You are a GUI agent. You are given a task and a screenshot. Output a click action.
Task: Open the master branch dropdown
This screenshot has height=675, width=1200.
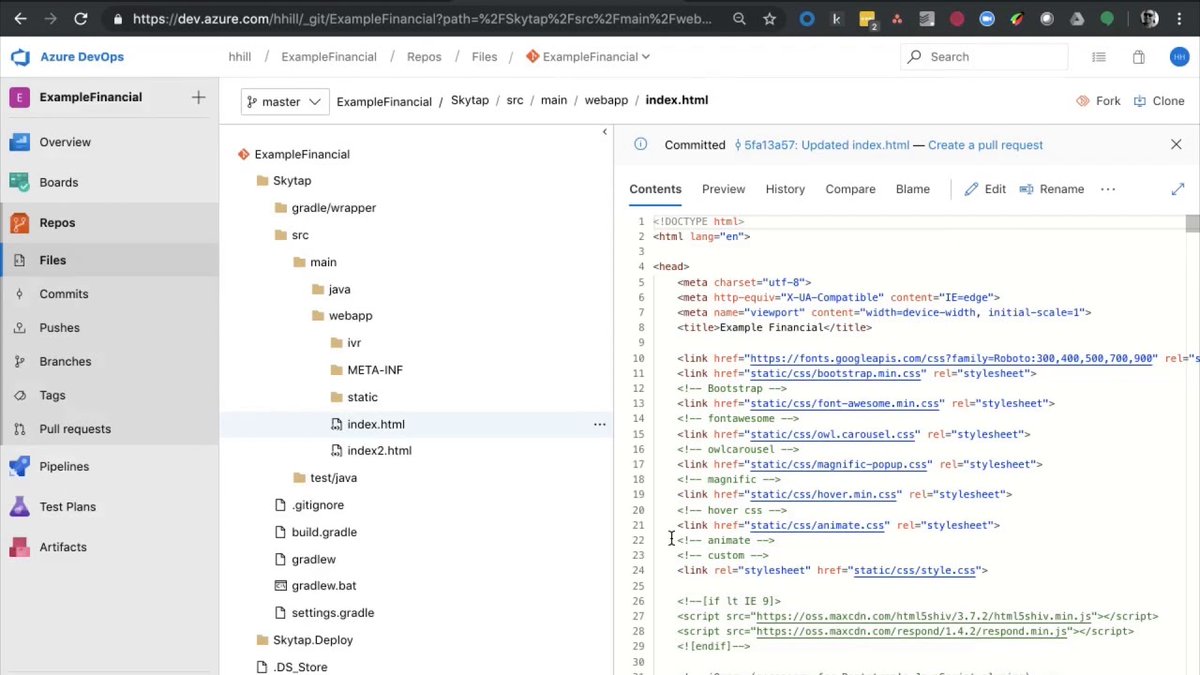[x=285, y=101]
